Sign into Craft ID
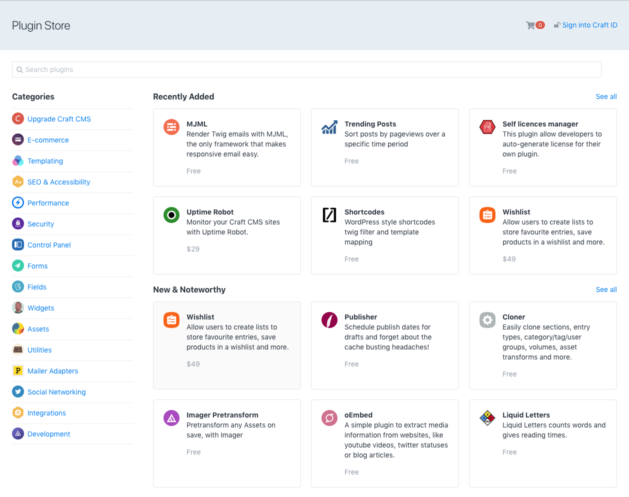The height and width of the screenshot is (497, 629). [x=589, y=25]
